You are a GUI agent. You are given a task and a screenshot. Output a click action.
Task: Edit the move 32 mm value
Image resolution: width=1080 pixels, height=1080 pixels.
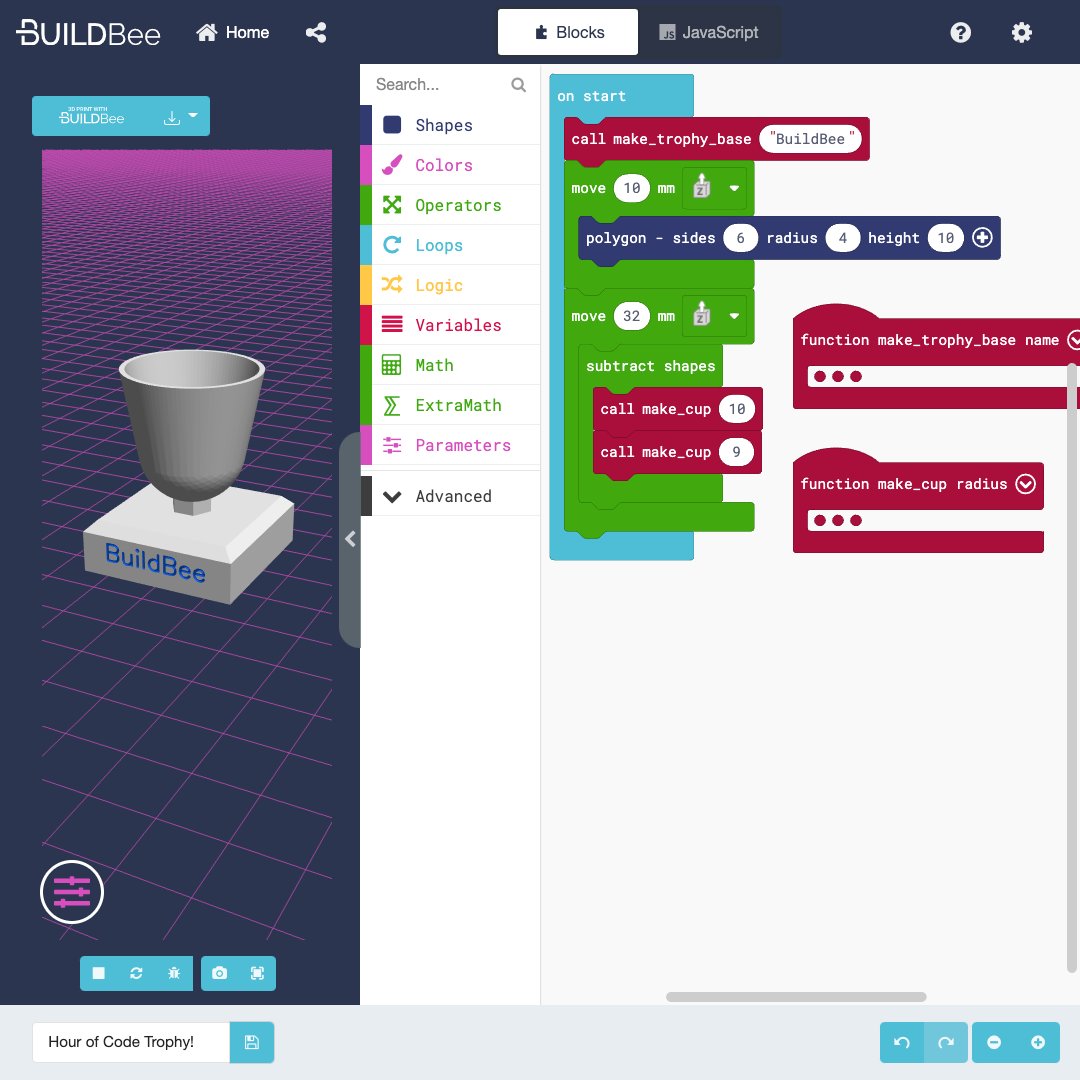coord(632,316)
